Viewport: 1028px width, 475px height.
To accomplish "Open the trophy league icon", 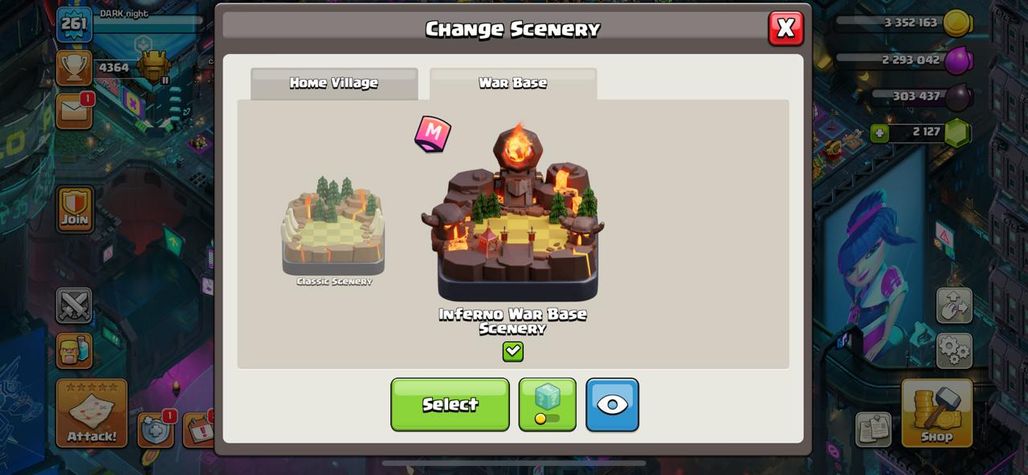I will (73, 68).
